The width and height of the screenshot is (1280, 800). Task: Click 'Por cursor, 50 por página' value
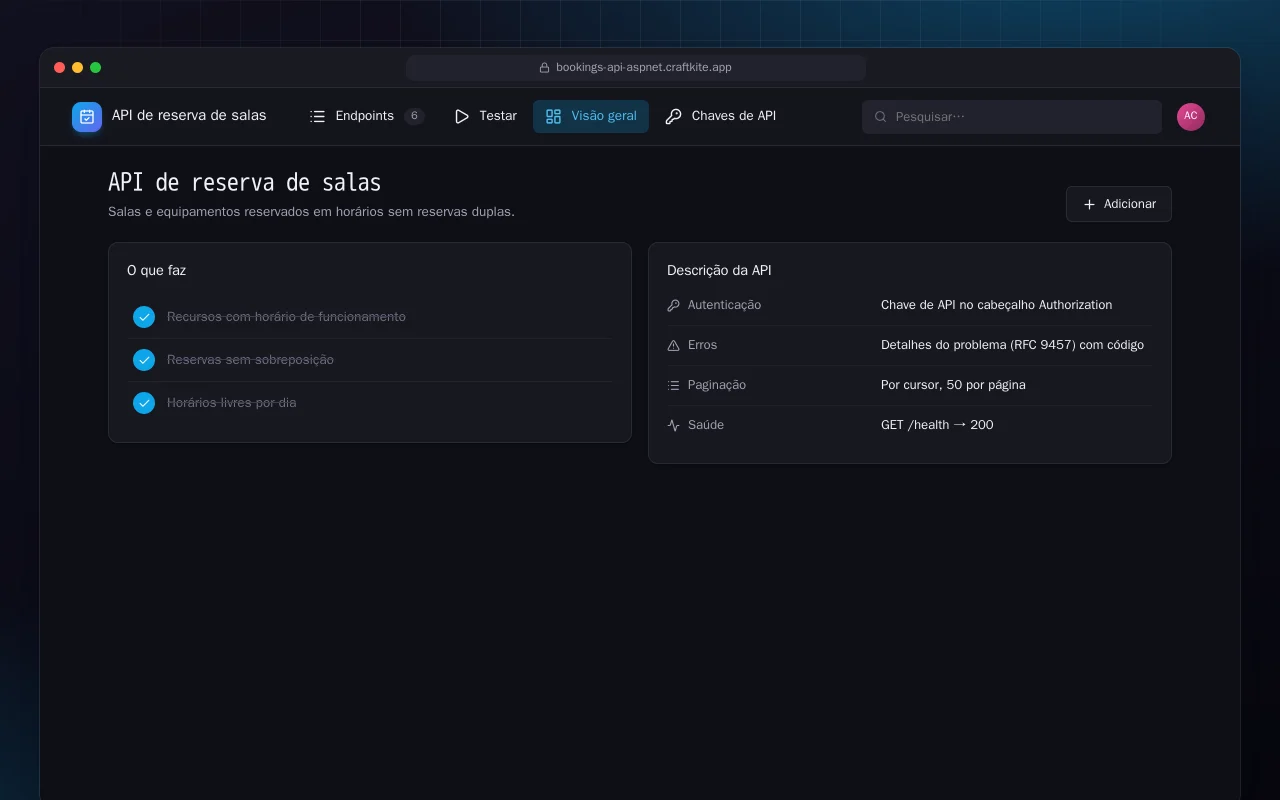tap(953, 385)
